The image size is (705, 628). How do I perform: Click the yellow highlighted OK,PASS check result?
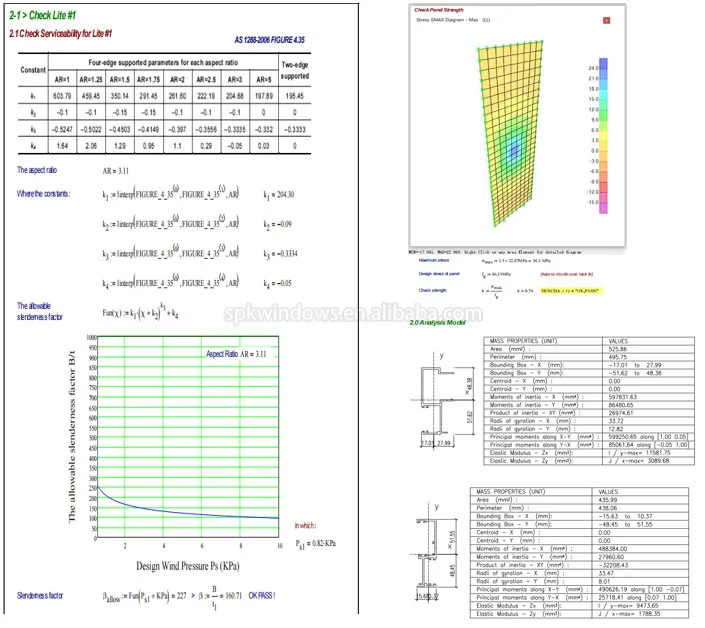(x=571, y=291)
